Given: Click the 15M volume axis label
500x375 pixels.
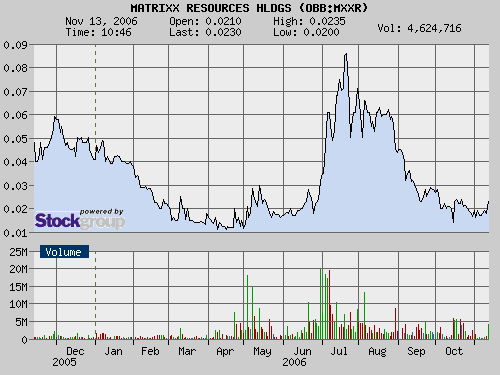Looking at the screenshot, I should (18, 287).
